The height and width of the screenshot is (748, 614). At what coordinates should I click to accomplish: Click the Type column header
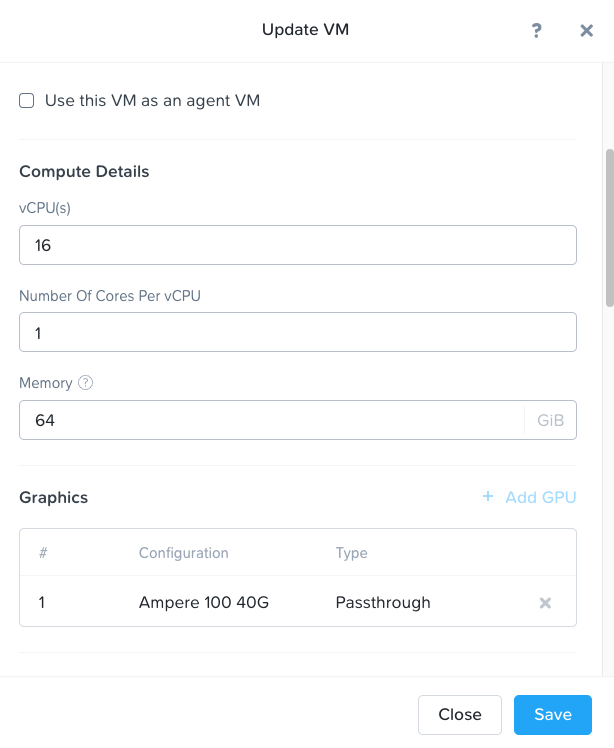click(351, 553)
